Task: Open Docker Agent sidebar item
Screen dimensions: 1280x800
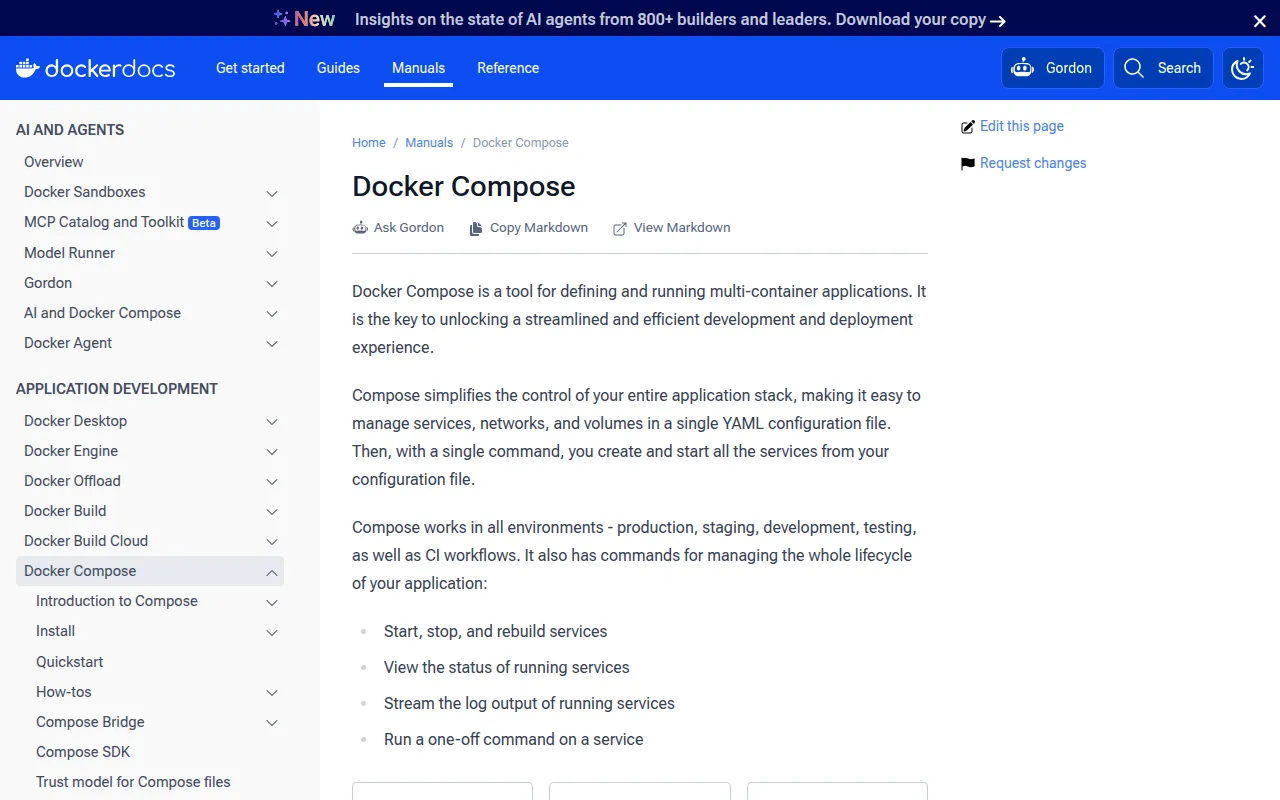Action: tap(68, 343)
